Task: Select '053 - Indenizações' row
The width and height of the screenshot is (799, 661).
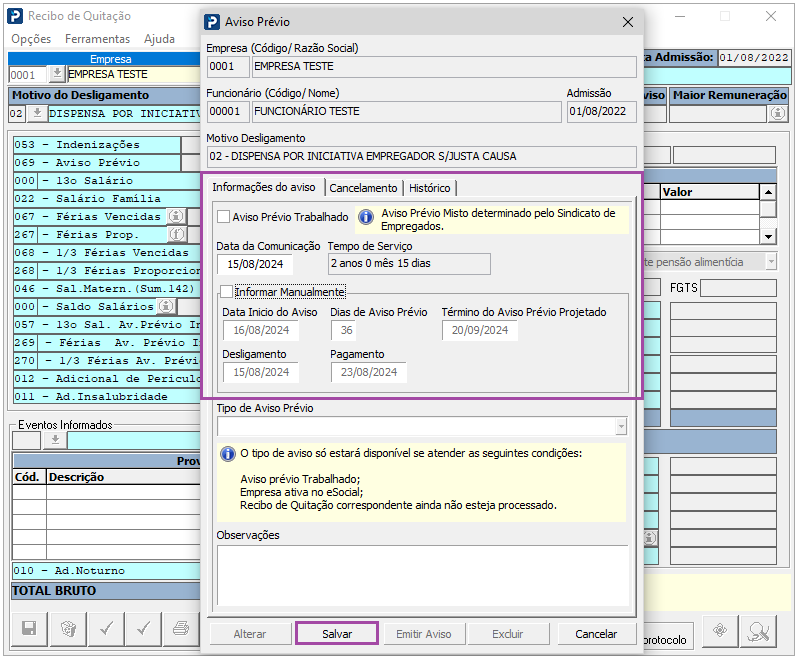Action: (x=97, y=145)
